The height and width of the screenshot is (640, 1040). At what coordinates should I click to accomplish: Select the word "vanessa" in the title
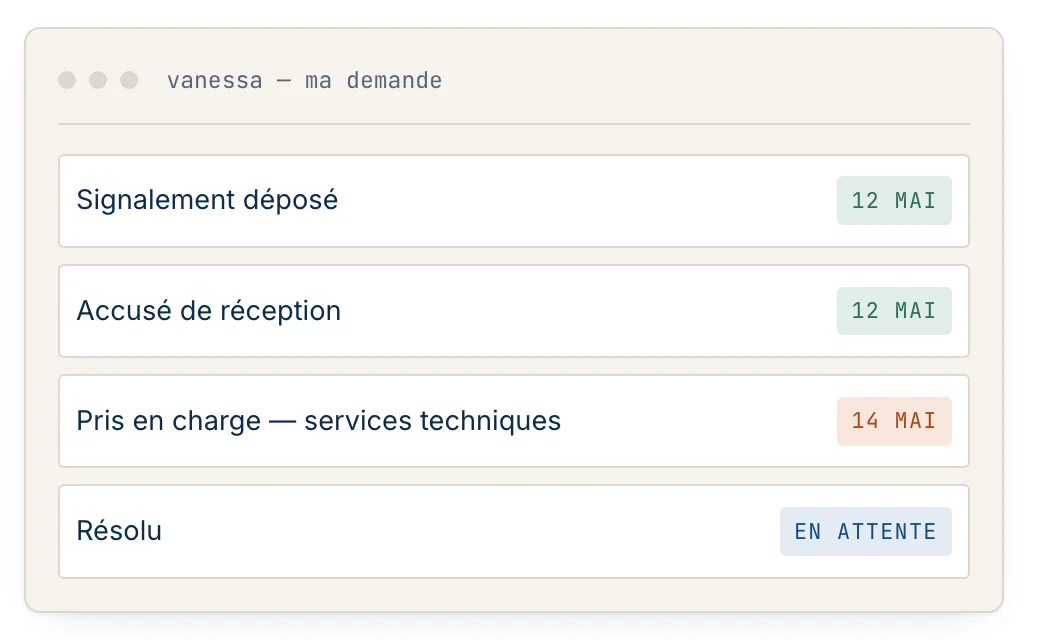[x=215, y=81]
